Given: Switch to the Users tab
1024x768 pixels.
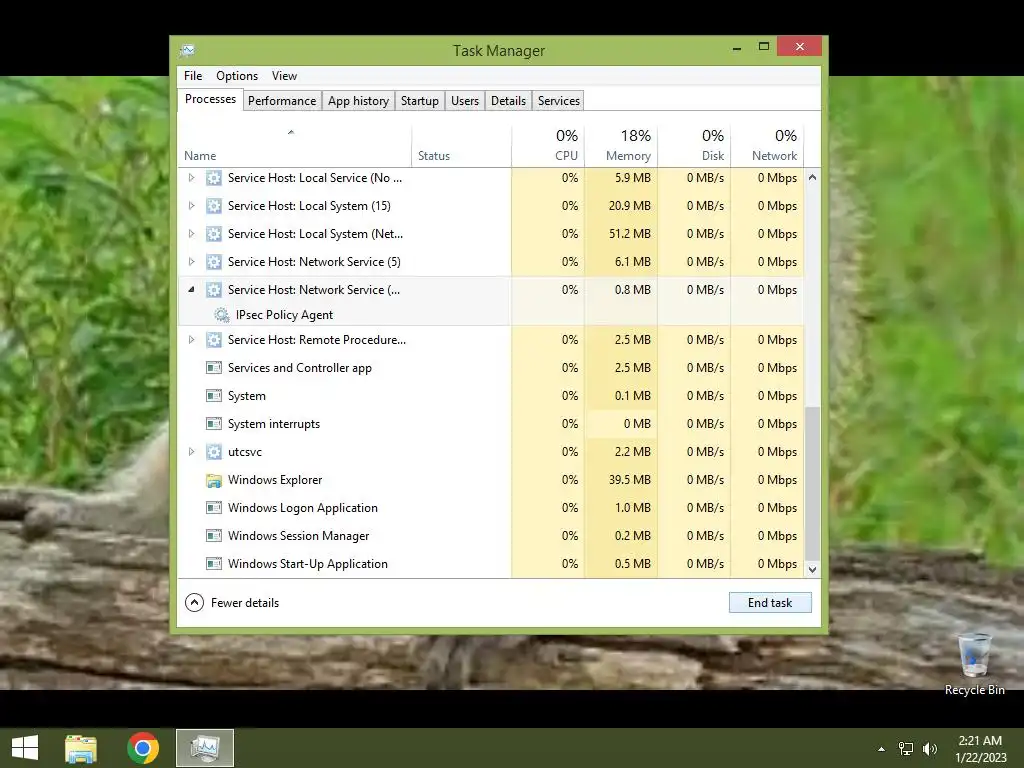Looking at the screenshot, I should click(x=465, y=101).
